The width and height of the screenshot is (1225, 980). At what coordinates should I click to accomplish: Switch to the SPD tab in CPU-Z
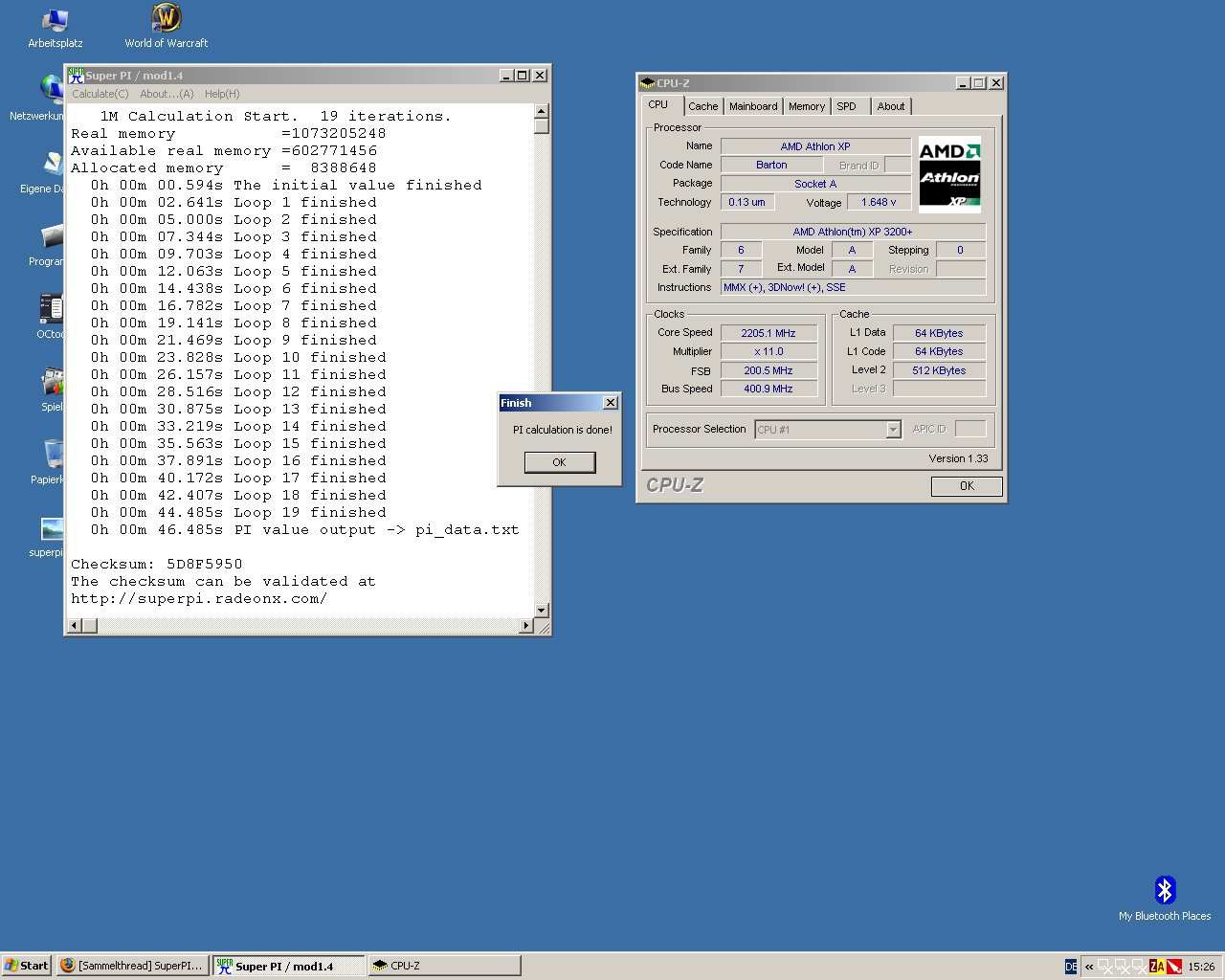(847, 106)
